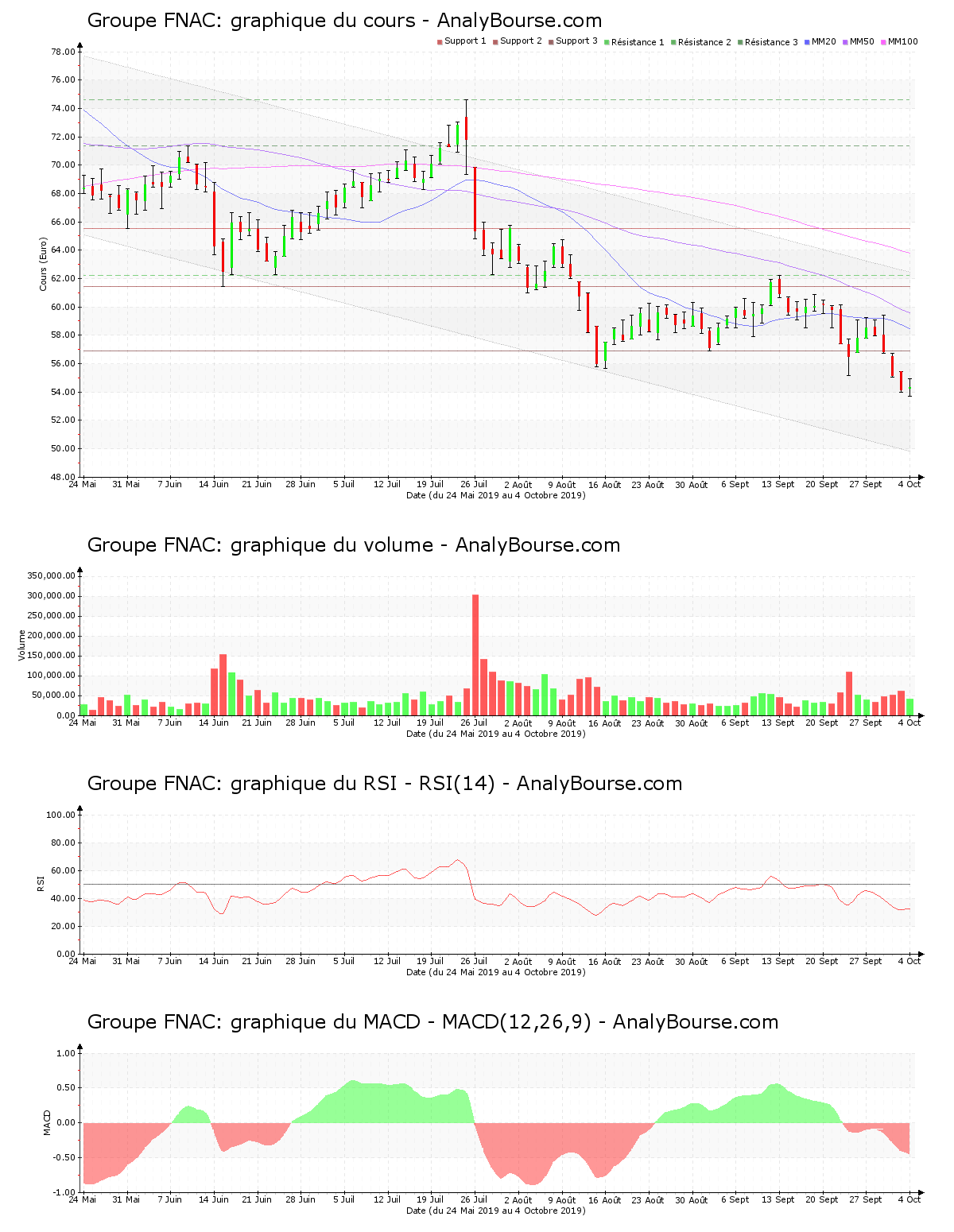
Task: Click the '13 Sept' date on volume chart
Action: [x=778, y=723]
